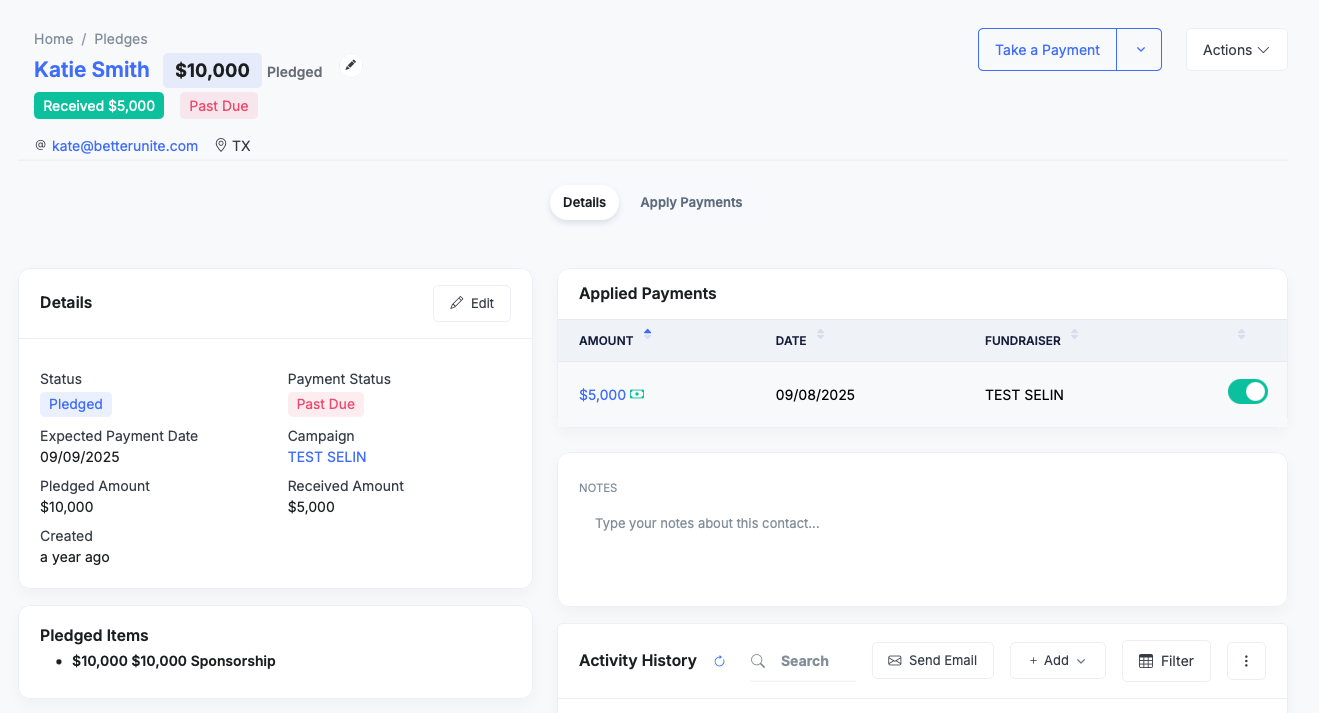This screenshot has height=713, width=1319.
Task: Click the $10,000 Sponsorship pledged item
Action: (x=174, y=661)
